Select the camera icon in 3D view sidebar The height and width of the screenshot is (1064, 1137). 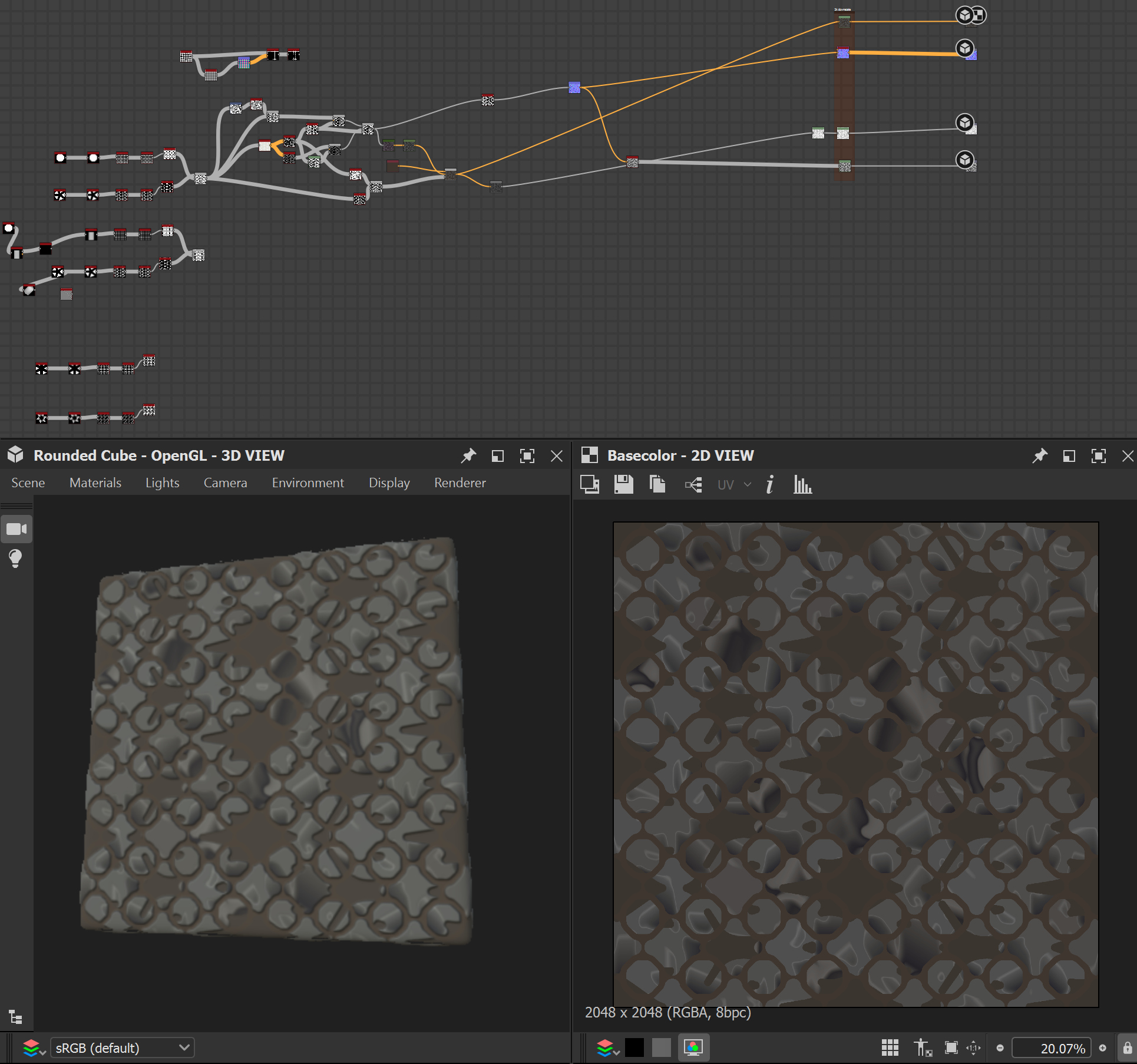click(x=16, y=529)
